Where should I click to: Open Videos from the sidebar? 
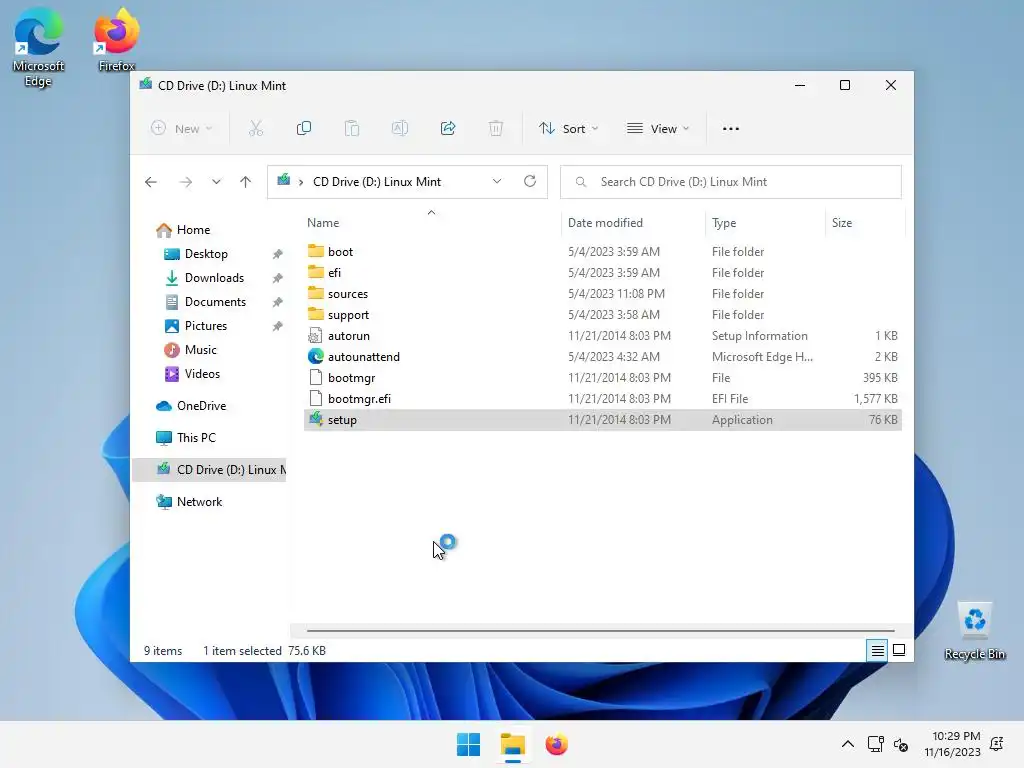point(202,374)
